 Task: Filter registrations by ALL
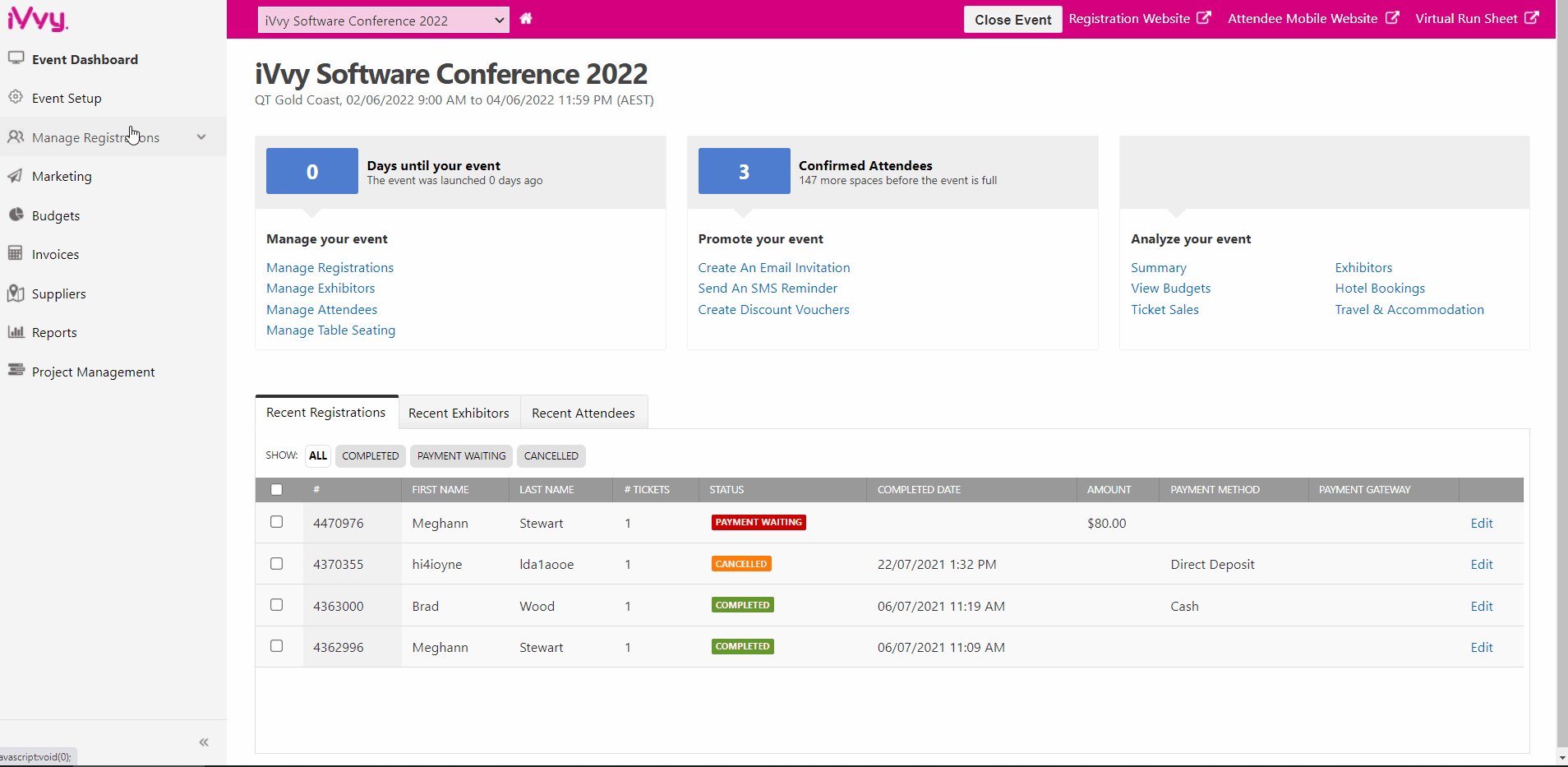(x=318, y=456)
